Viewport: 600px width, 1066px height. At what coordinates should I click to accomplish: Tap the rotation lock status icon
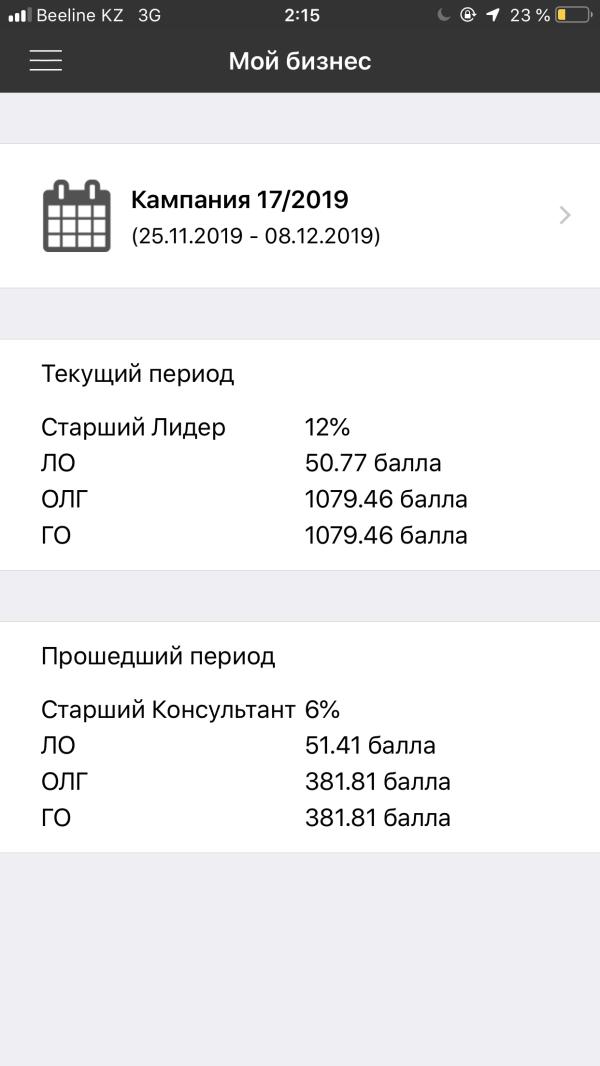point(468,15)
